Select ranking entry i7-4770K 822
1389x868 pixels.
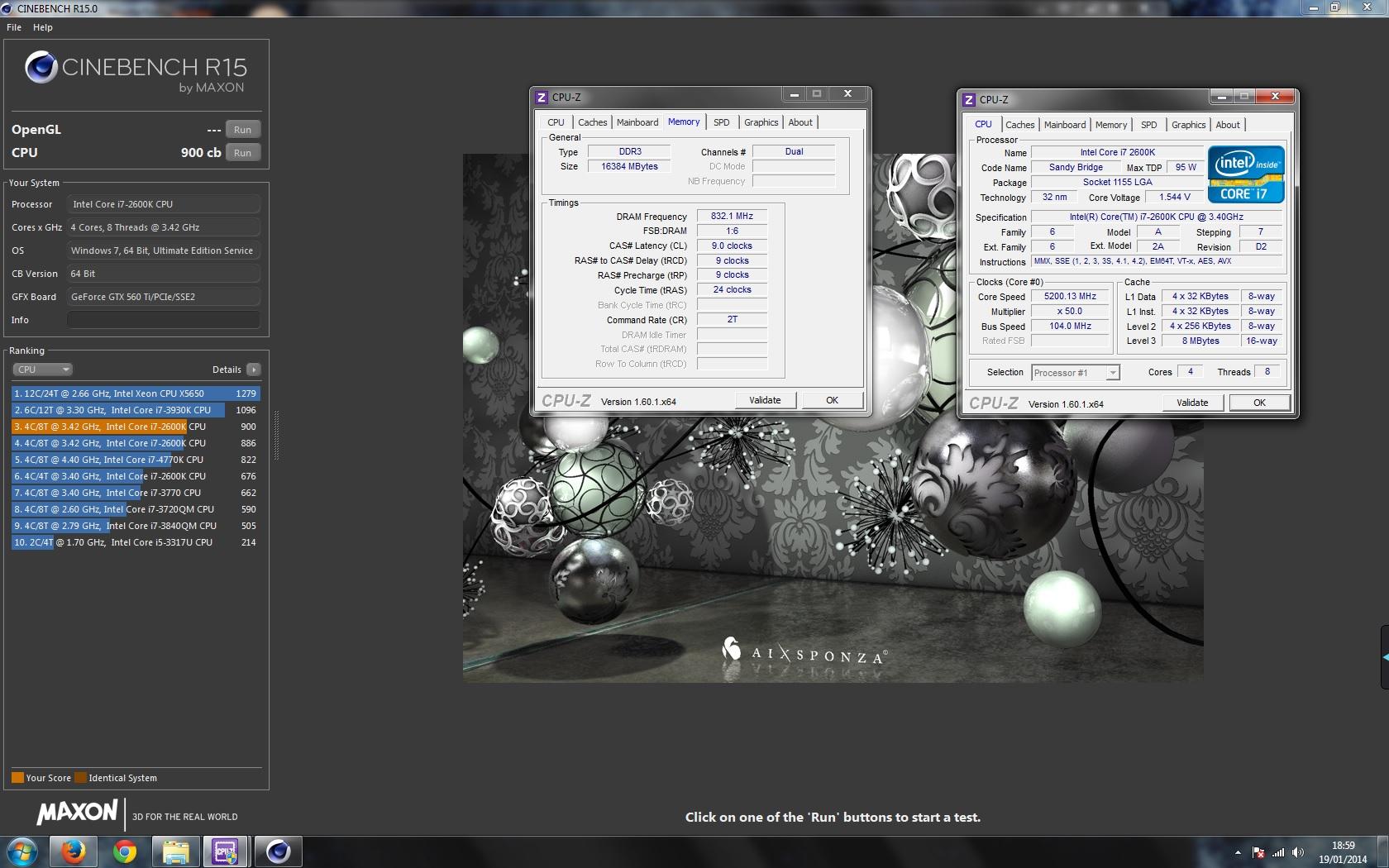click(136, 460)
